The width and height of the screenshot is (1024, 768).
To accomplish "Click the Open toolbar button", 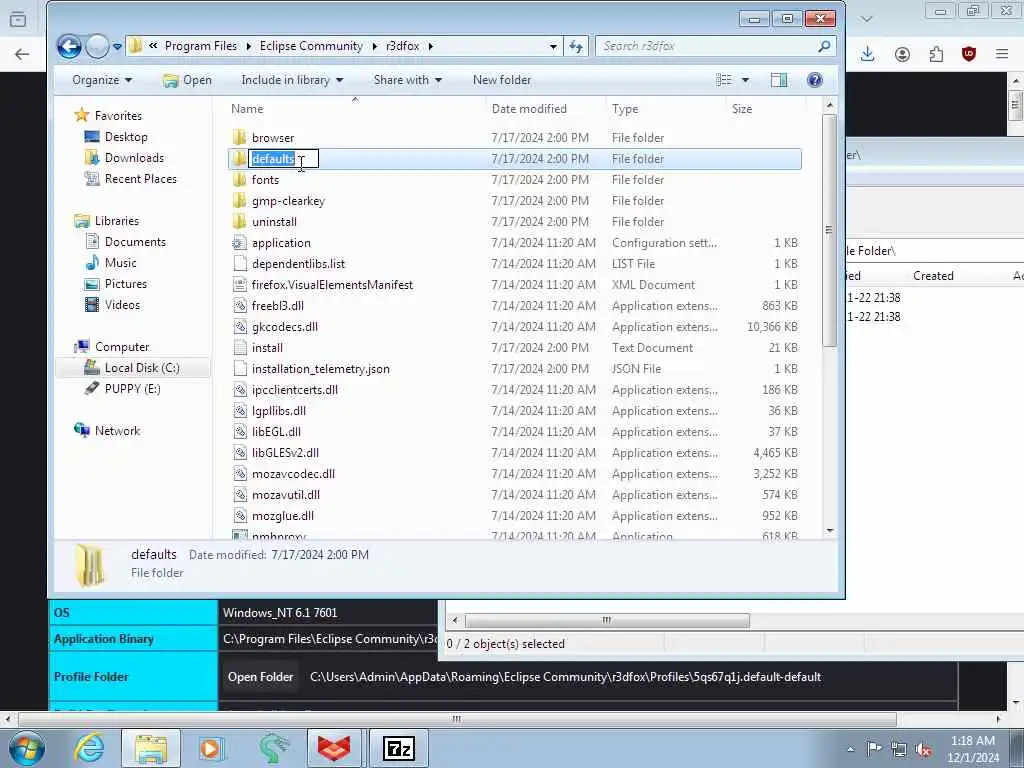I will coord(187,80).
